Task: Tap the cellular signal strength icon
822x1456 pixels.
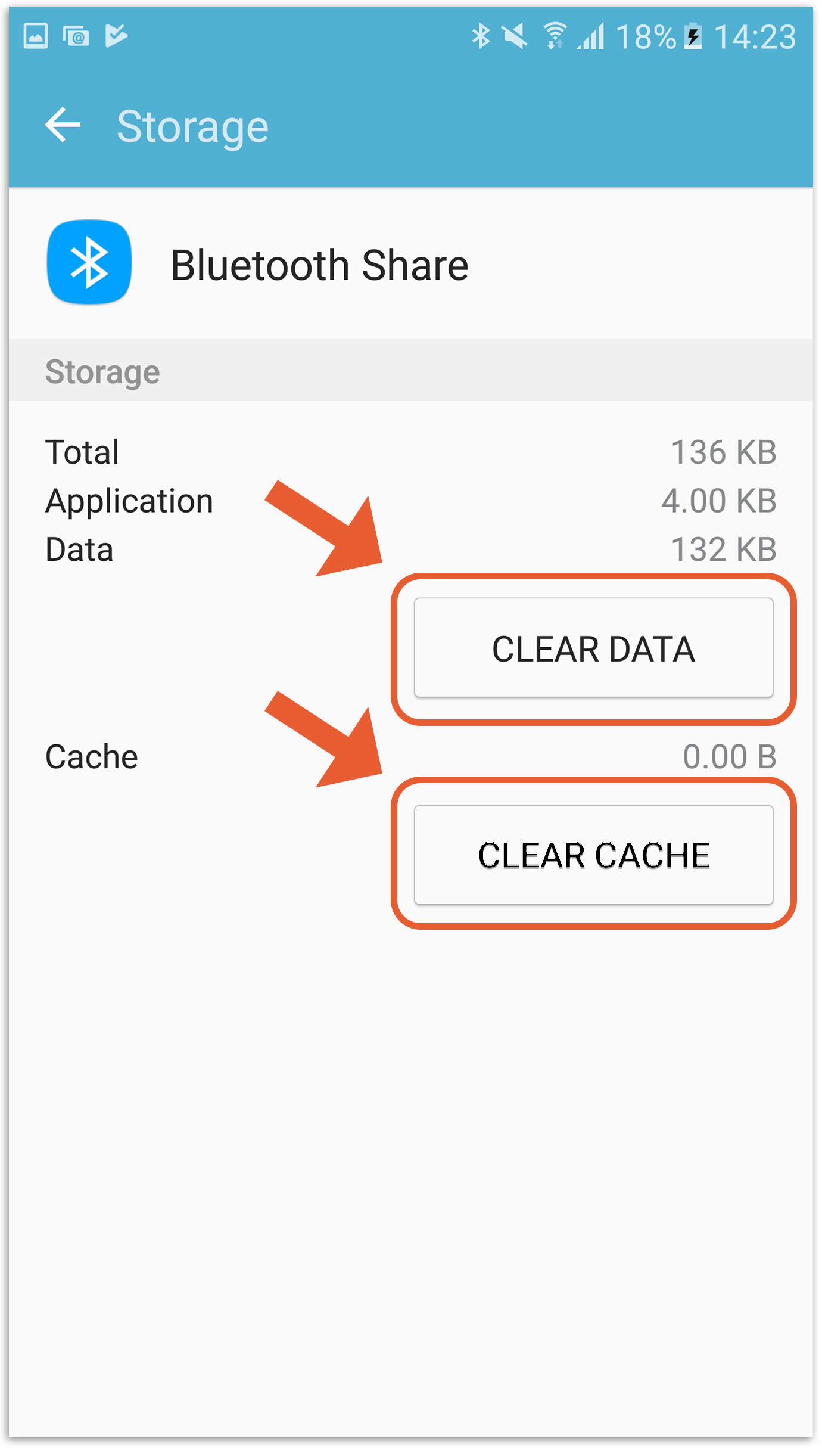Action: click(x=591, y=36)
